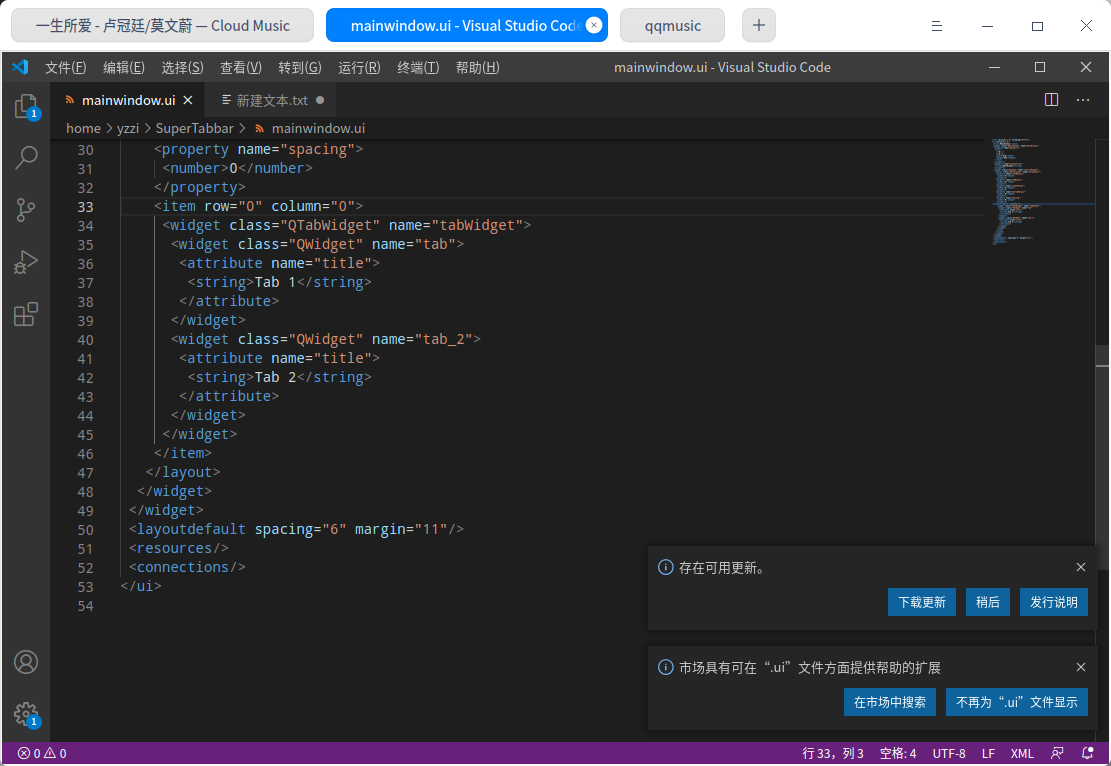
Task: Click the 下载更新 button
Action: click(x=921, y=602)
